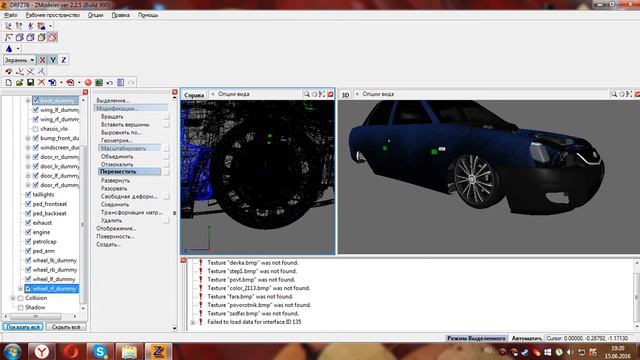640x360 pixels.
Task: Close the commands panel red icon
Action: point(175,92)
